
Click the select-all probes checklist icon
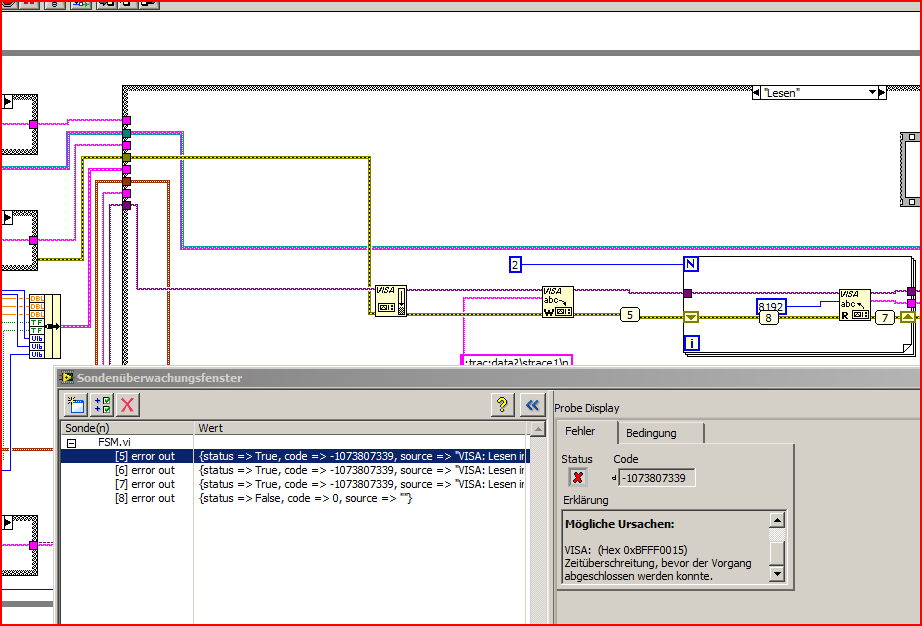click(102, 405)
